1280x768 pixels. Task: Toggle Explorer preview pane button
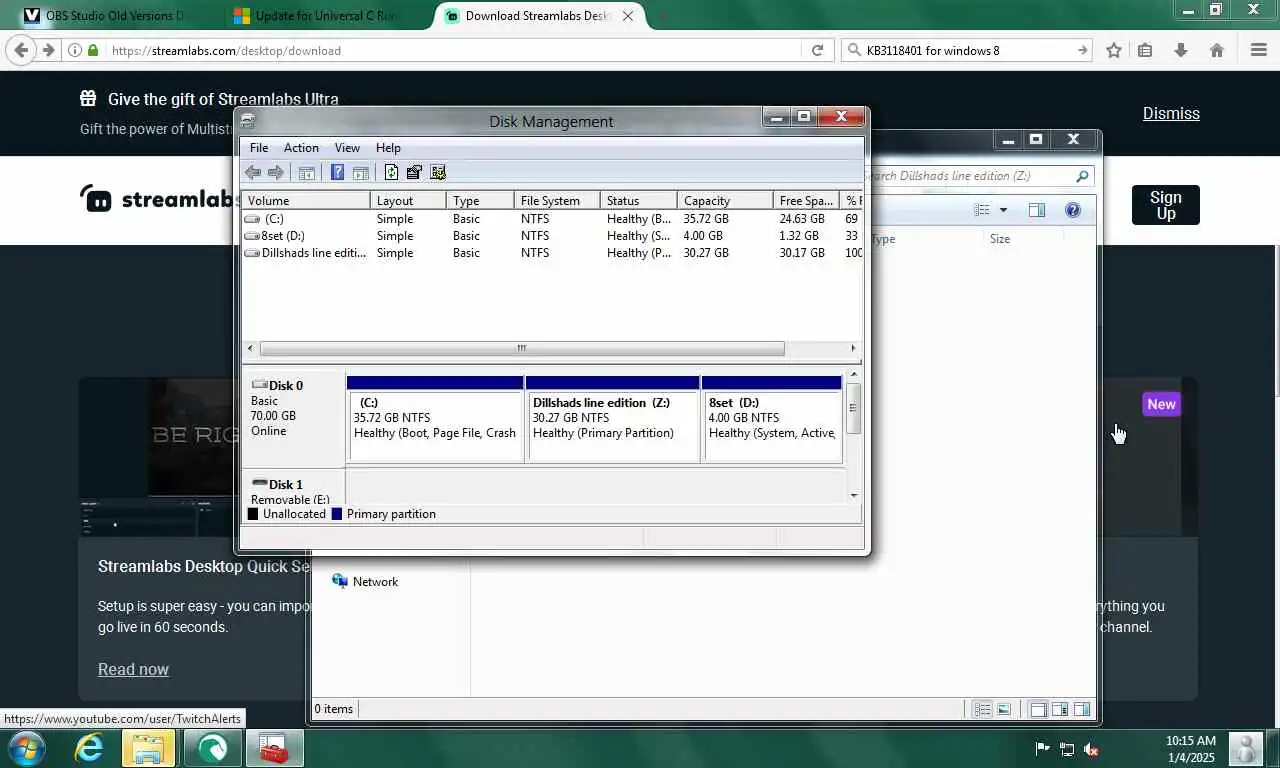pos(1037,210)
